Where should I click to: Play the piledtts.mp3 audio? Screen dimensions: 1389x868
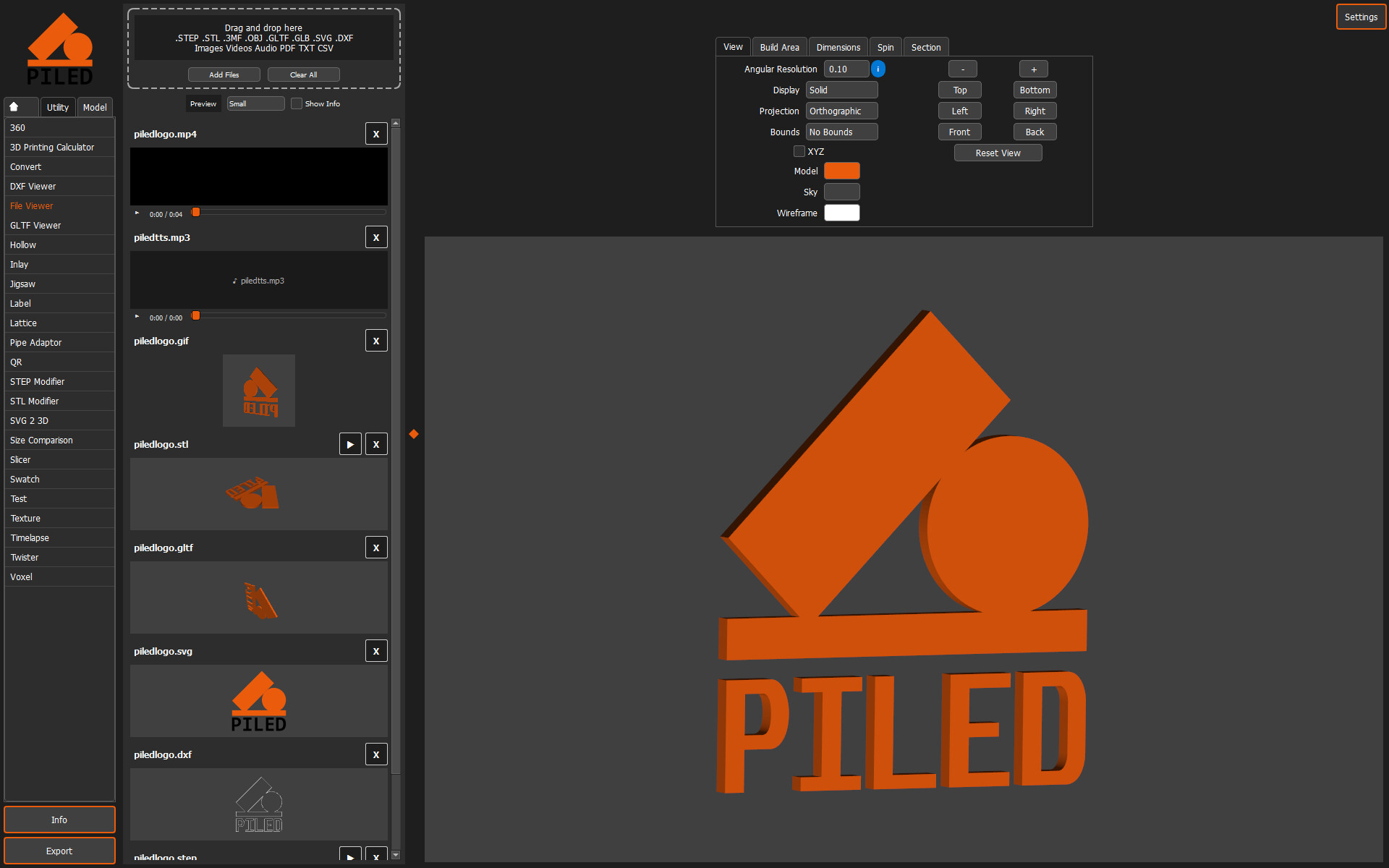click(137, 317)
